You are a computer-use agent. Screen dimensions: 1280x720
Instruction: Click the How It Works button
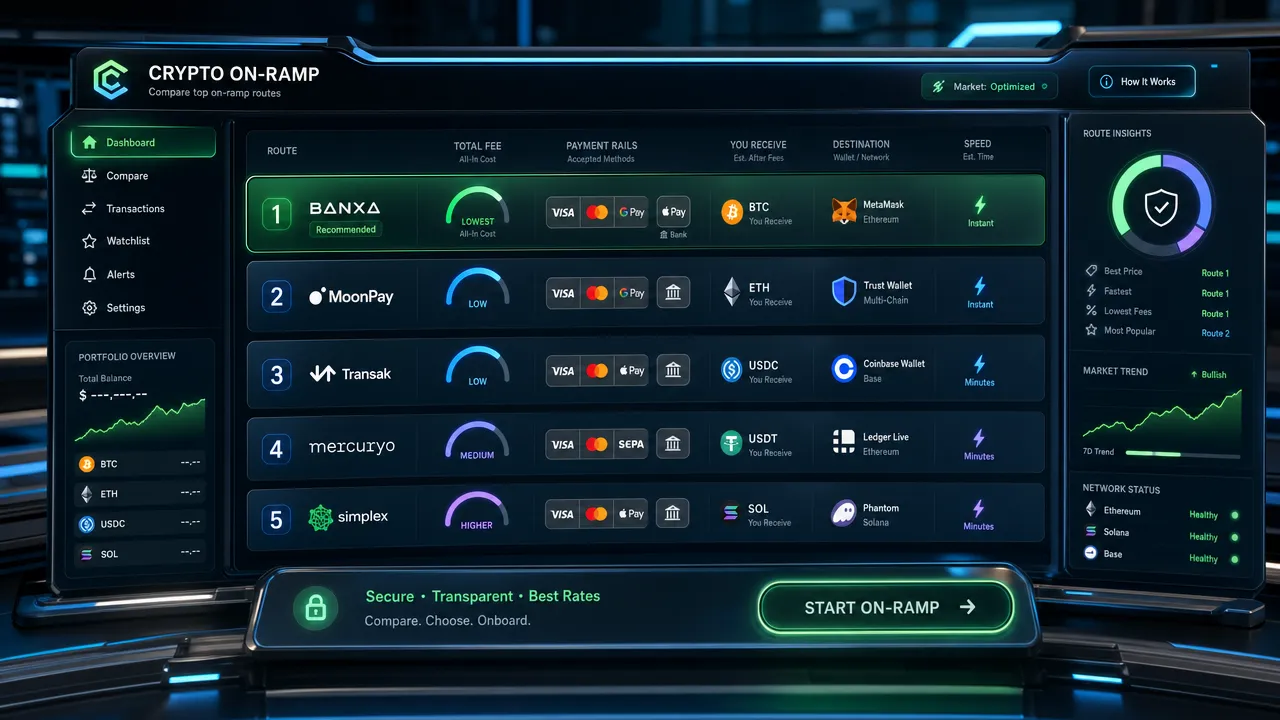1141,82
